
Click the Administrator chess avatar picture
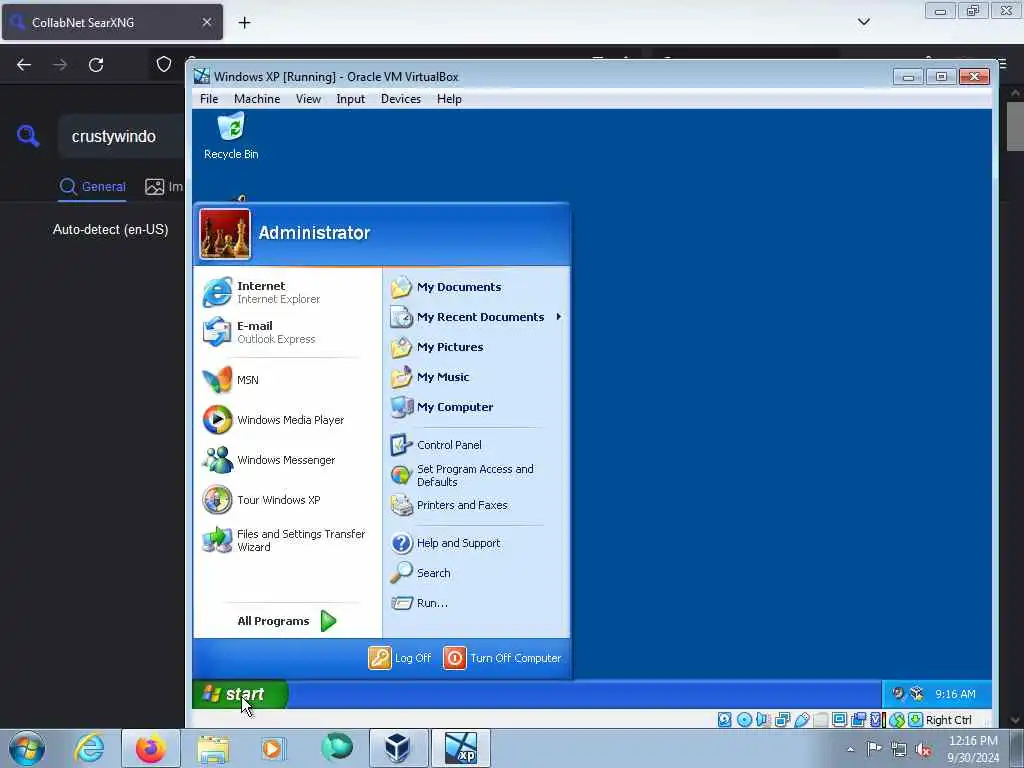[225, 234]
